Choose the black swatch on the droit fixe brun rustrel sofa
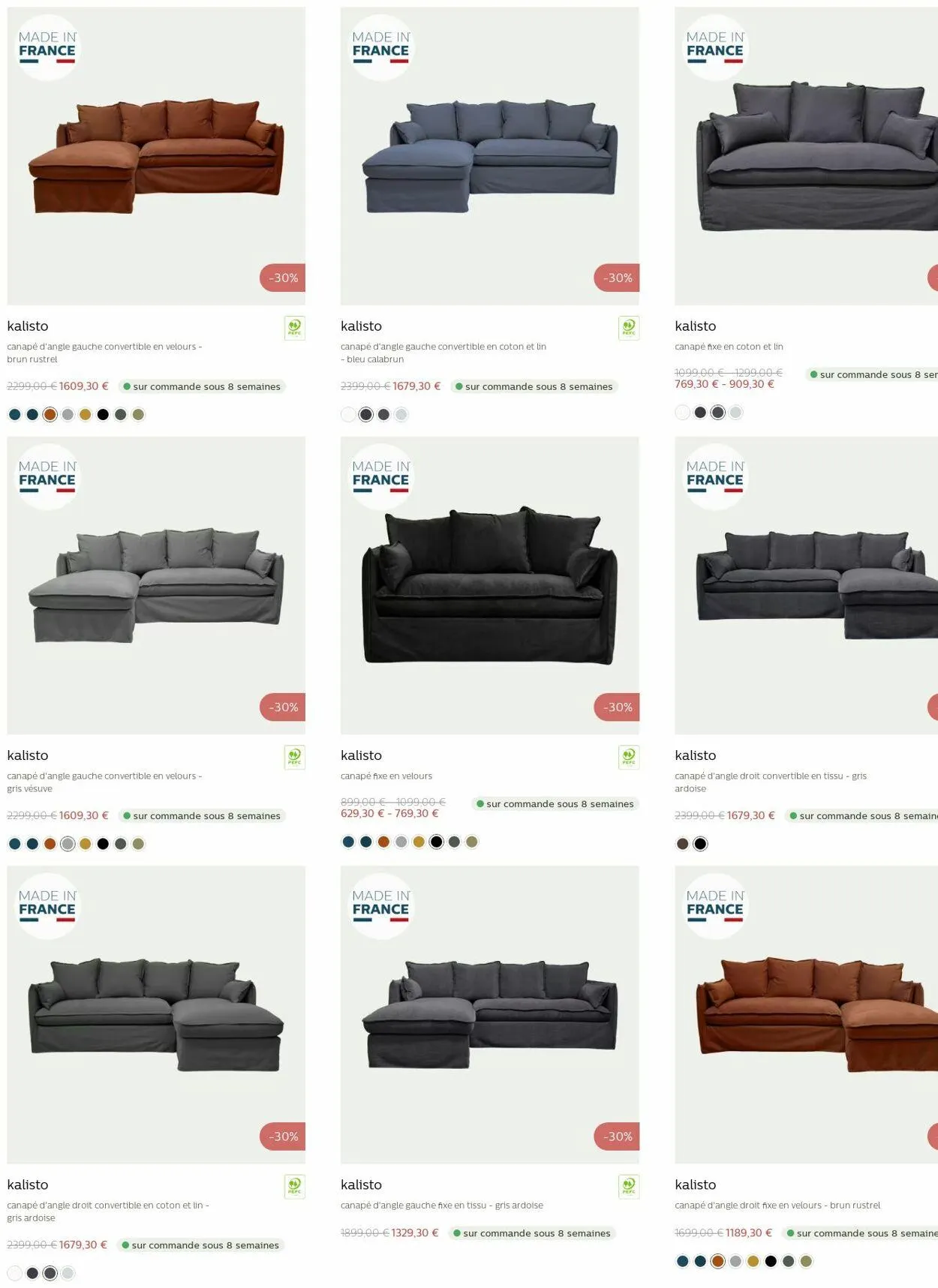The height and width of the screenshot is (1288, 938). [771, 1261]
